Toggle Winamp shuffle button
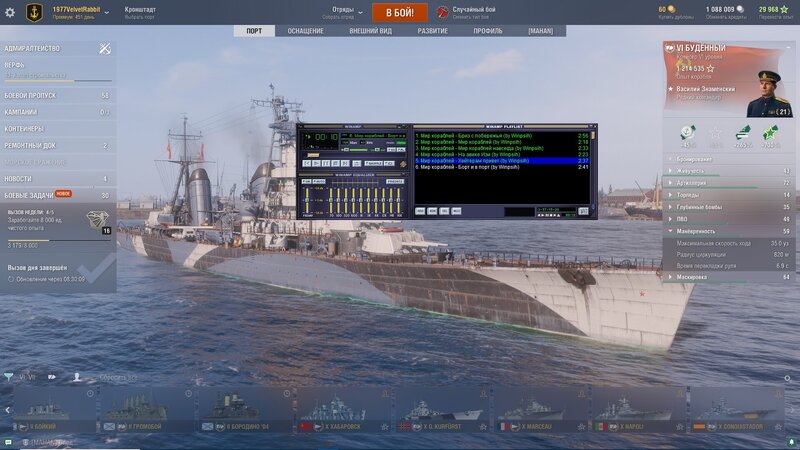 pos(373,163)
